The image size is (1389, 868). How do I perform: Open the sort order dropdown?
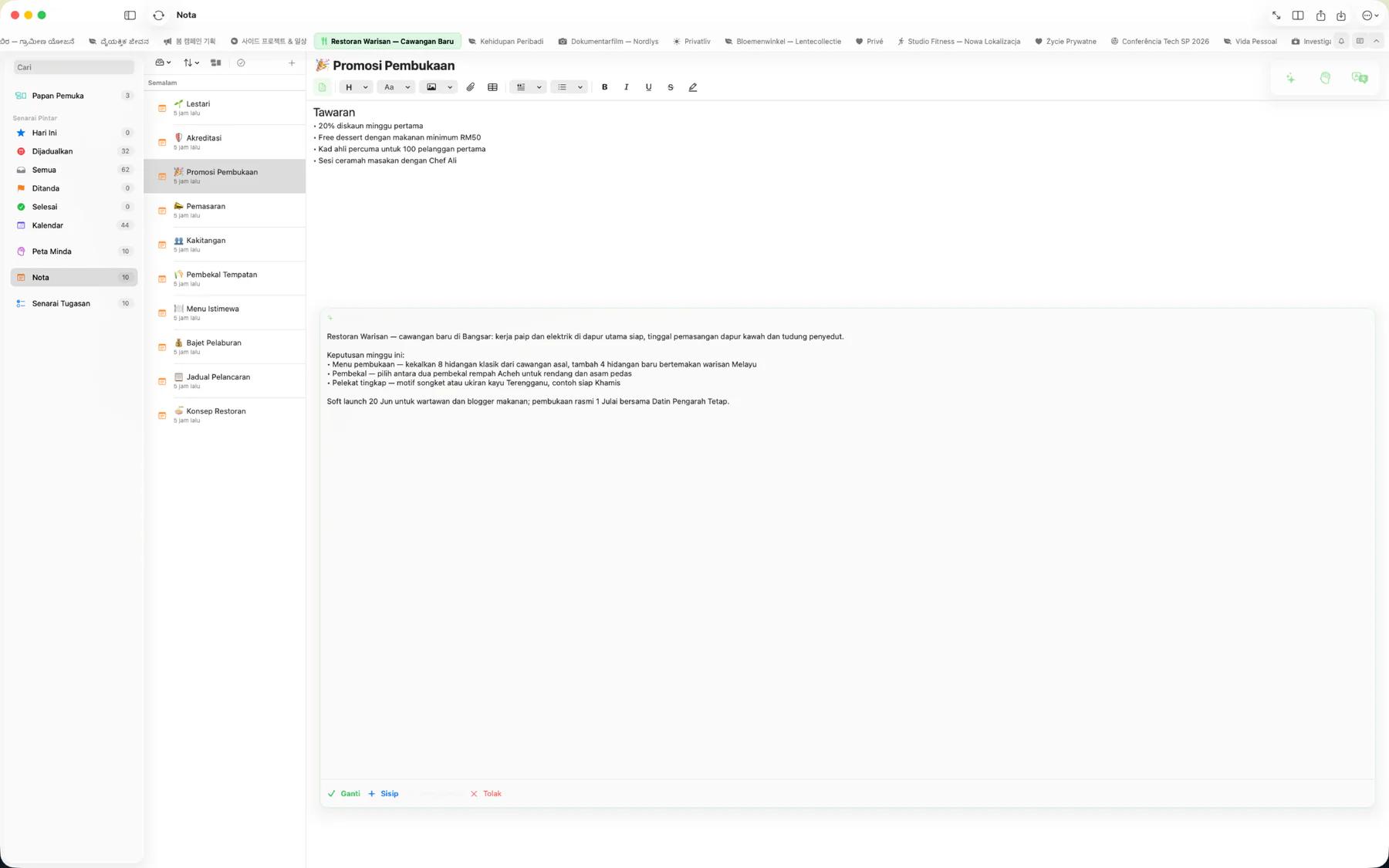[x=191, y=63]
